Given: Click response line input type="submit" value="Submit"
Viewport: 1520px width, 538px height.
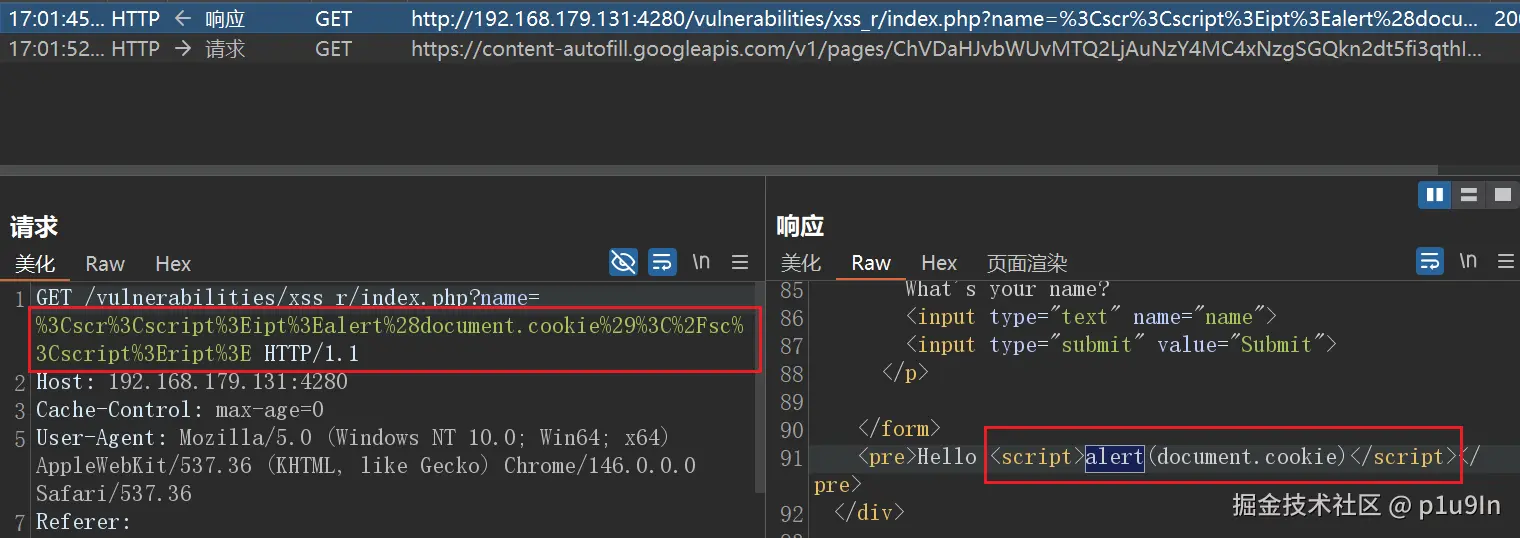Looking at the screenshot, I should 1121,345.
